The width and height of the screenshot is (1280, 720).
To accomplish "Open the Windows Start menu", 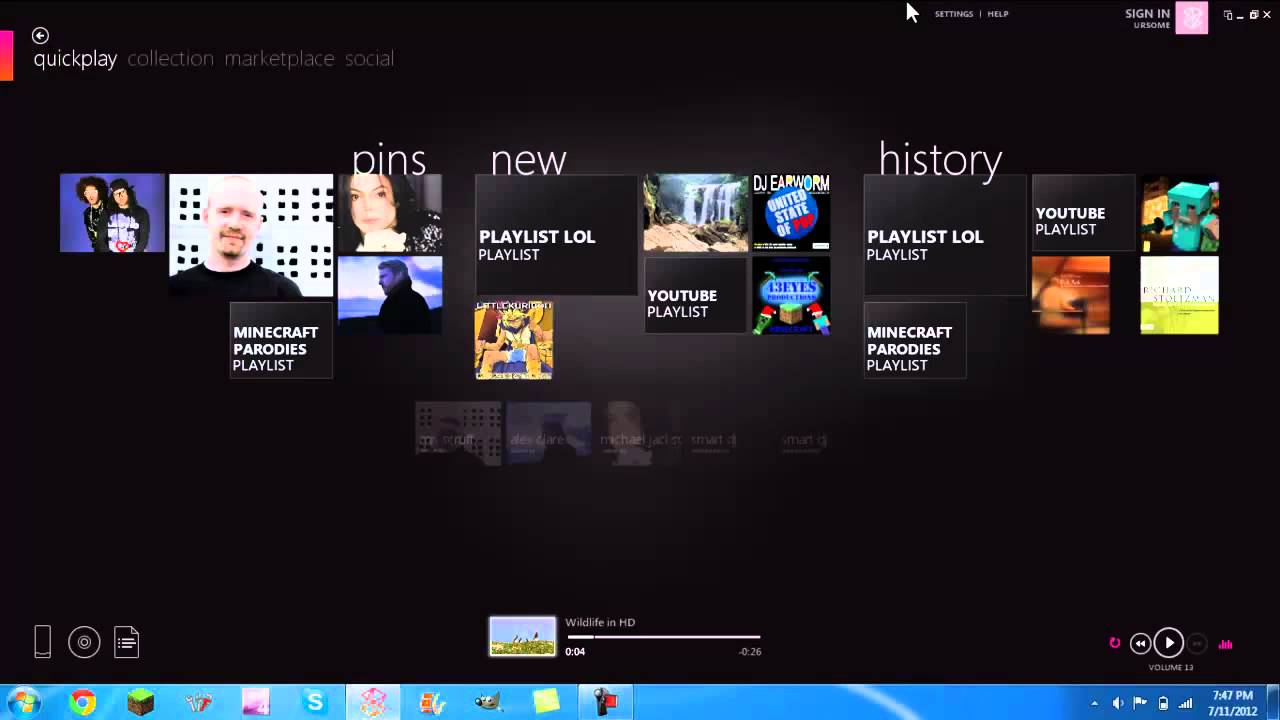I will (23, 702).
